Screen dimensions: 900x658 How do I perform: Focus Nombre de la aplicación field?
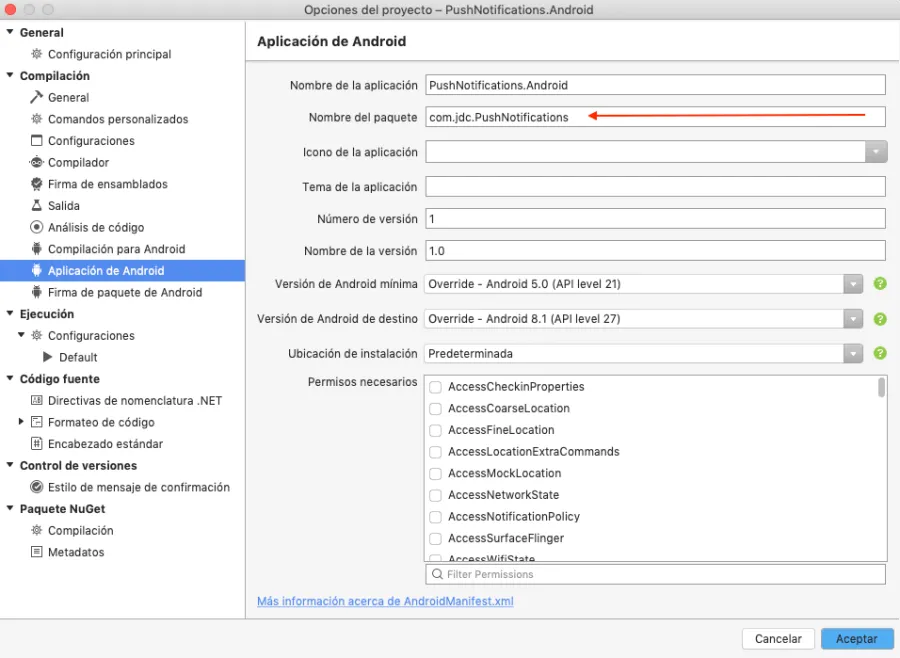(x=655, y=85)
